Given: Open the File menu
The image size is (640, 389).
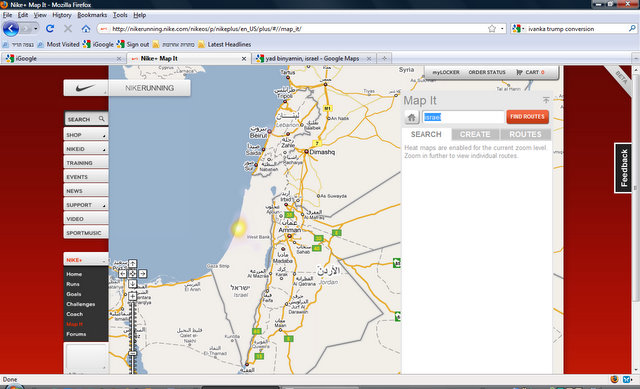Looking at the screenshot, I should pyautogui.click(x=7, y=15).
